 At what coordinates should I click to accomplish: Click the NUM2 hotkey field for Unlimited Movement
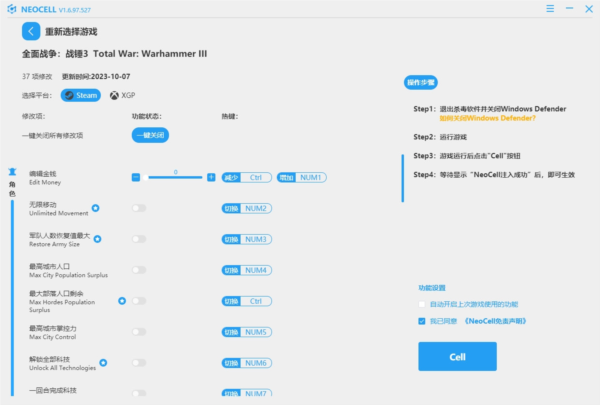point(256,208)
